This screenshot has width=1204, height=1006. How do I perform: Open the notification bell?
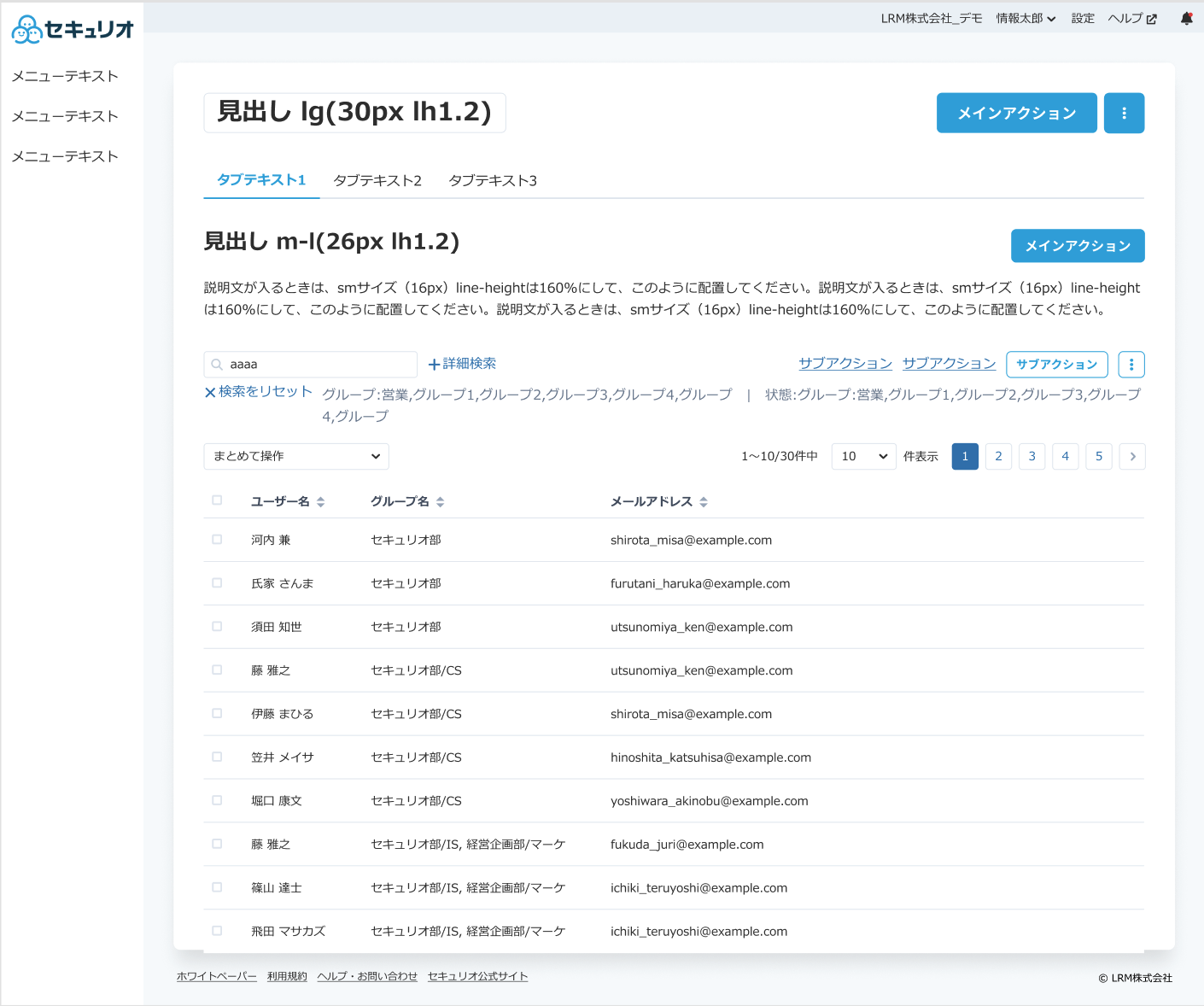[1187, 18]
